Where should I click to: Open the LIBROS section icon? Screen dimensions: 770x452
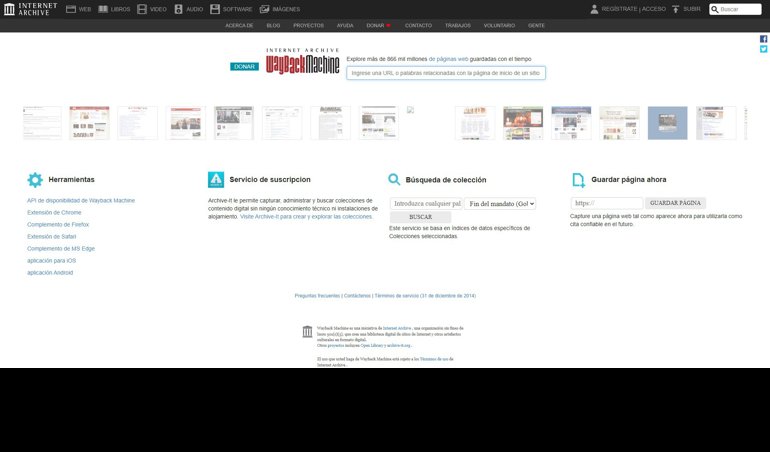click(x=103, y=9)
